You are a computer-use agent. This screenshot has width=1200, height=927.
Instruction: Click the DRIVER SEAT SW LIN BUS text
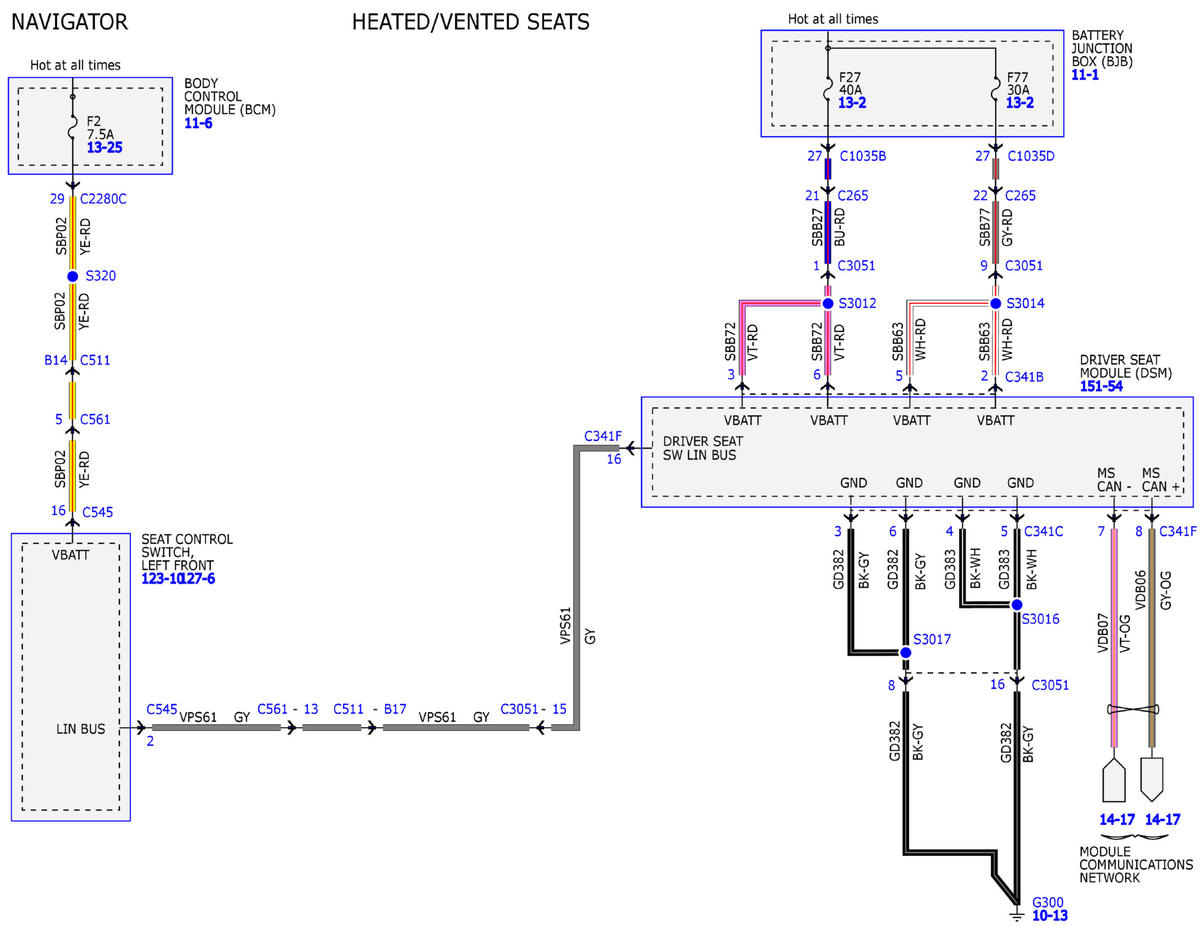pos(701,448)
